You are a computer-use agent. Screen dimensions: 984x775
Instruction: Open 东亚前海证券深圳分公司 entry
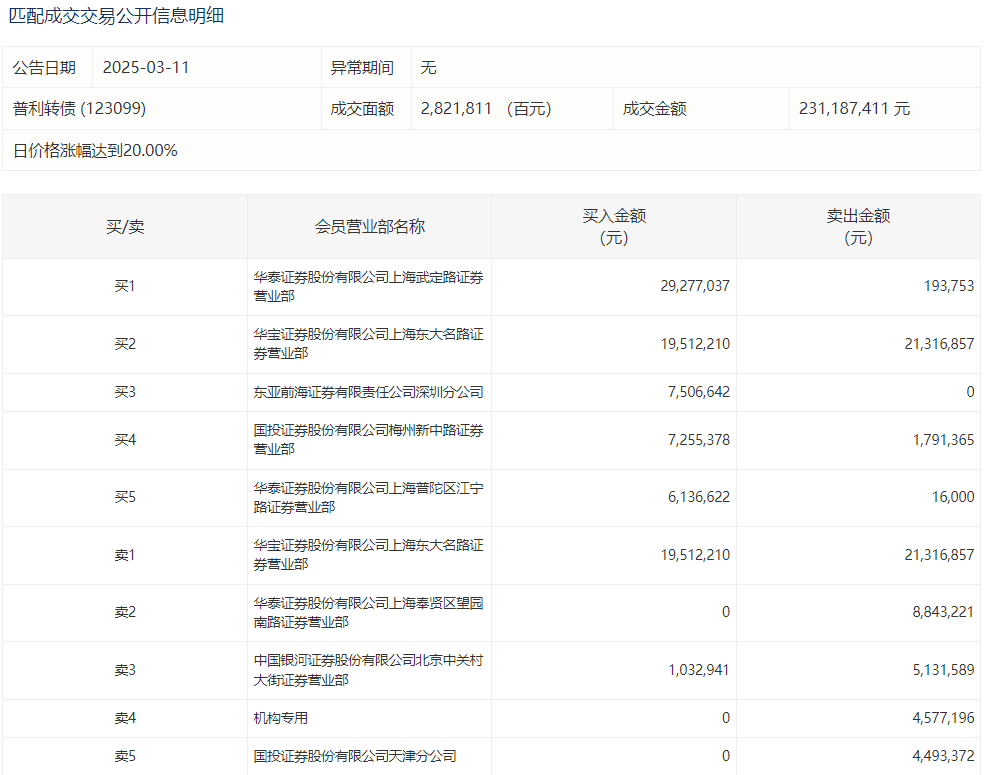click(x=368, y=392)
